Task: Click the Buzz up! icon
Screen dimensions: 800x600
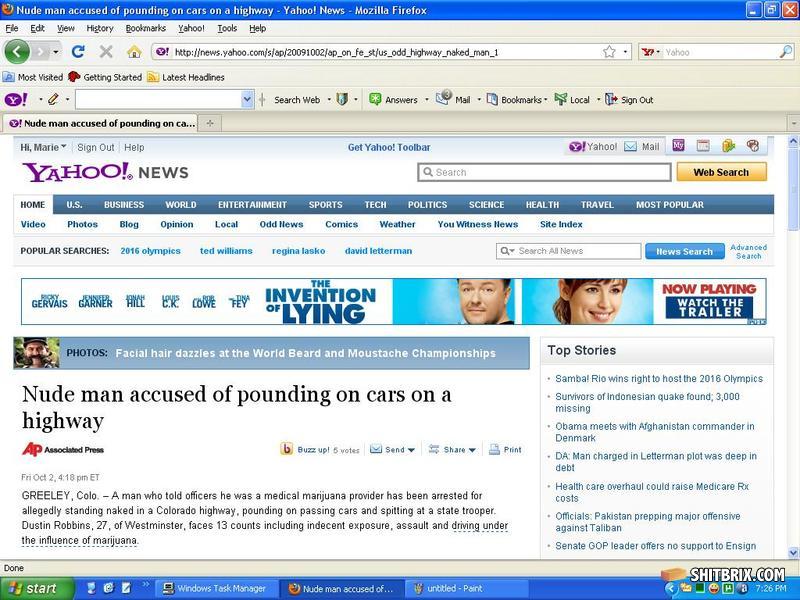Action: click(287, 449)
